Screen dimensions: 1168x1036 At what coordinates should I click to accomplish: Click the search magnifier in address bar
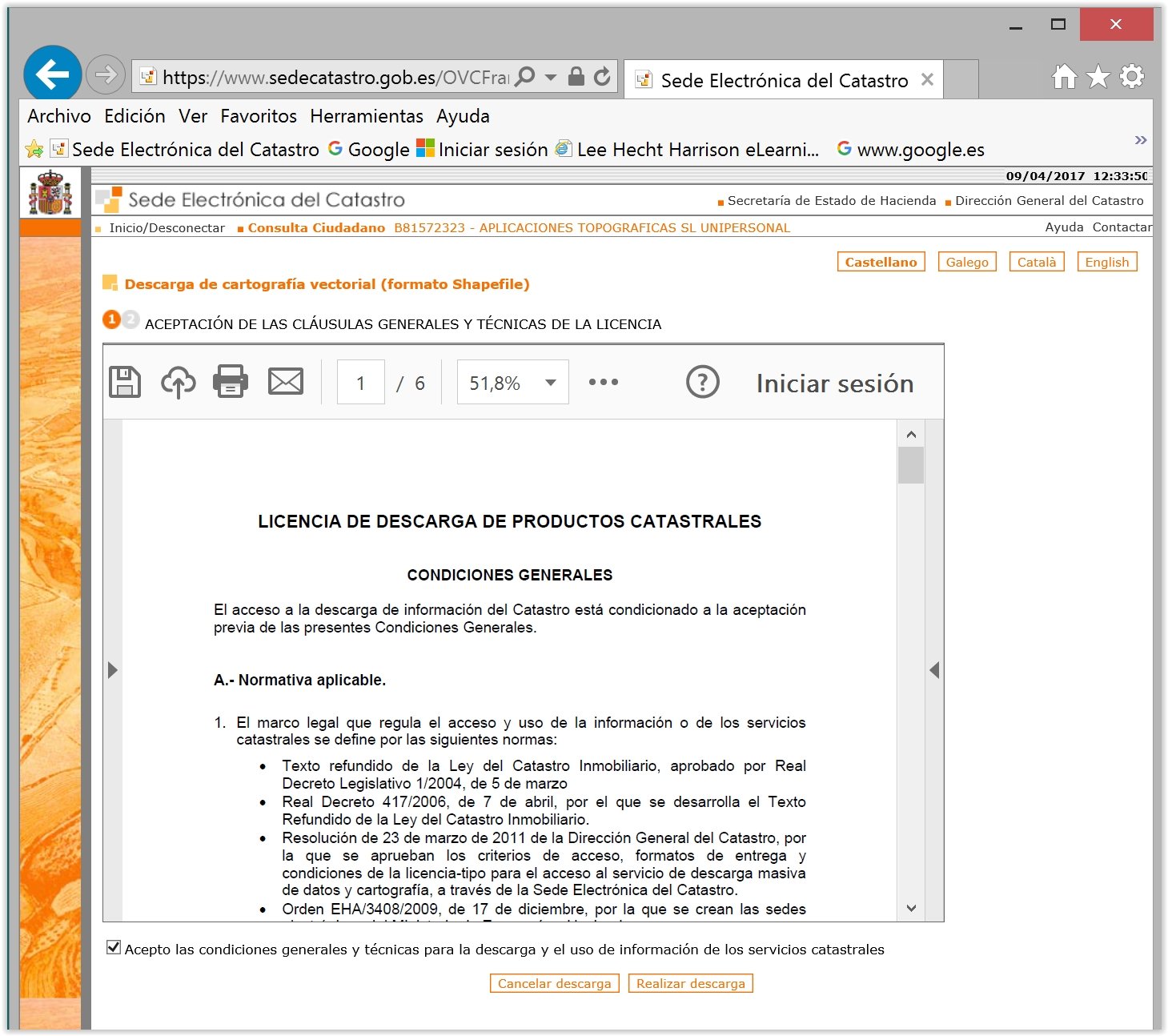(525, 77)
